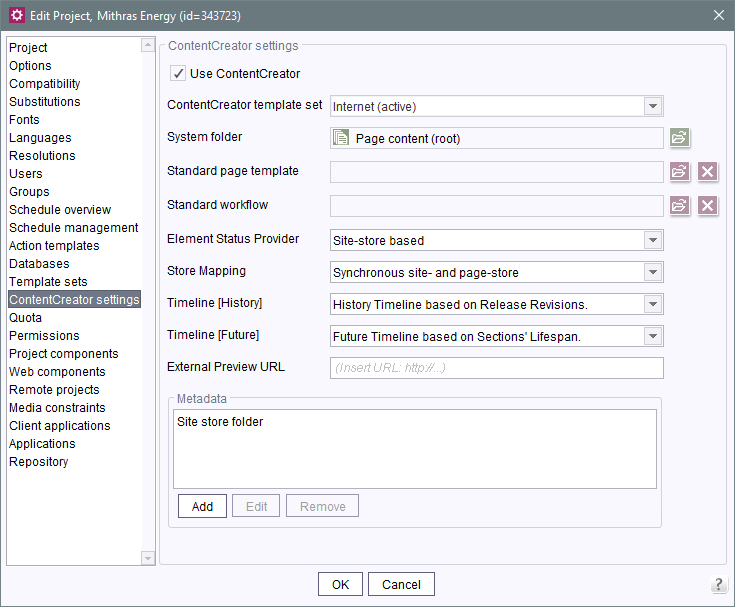735x607 pixels.
Task: Select Web components
Action: coord(57,372)
